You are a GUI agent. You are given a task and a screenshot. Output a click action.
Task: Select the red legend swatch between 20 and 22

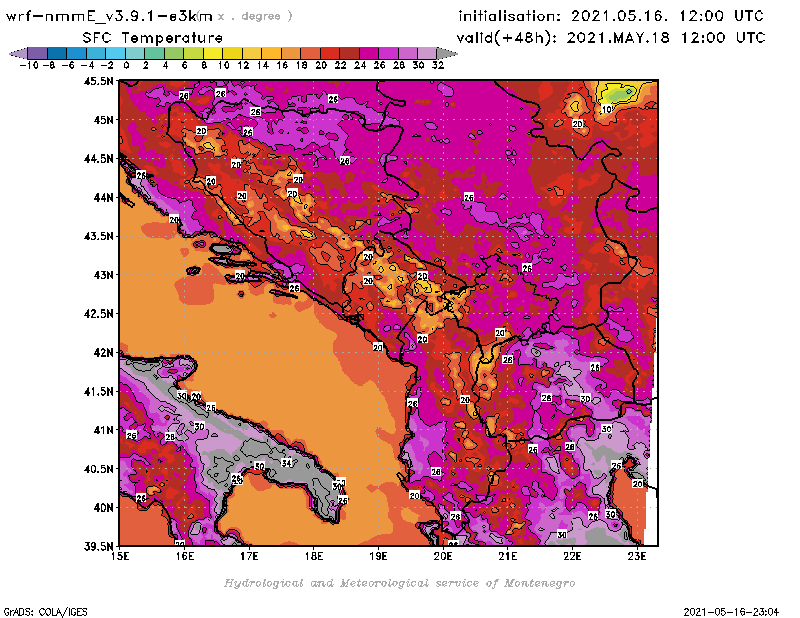click(x=330, y=53)
